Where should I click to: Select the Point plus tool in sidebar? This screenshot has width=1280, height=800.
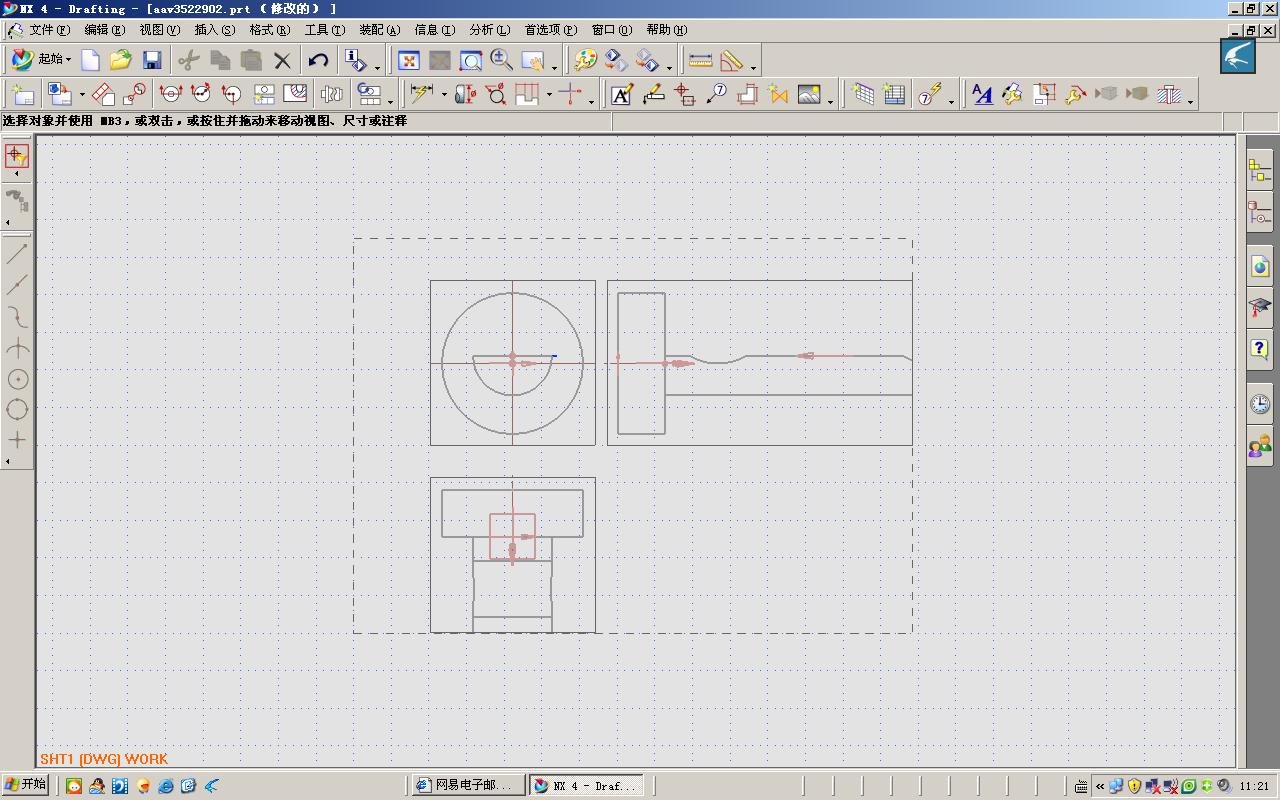pyautogui.click(x=17, y=439)
